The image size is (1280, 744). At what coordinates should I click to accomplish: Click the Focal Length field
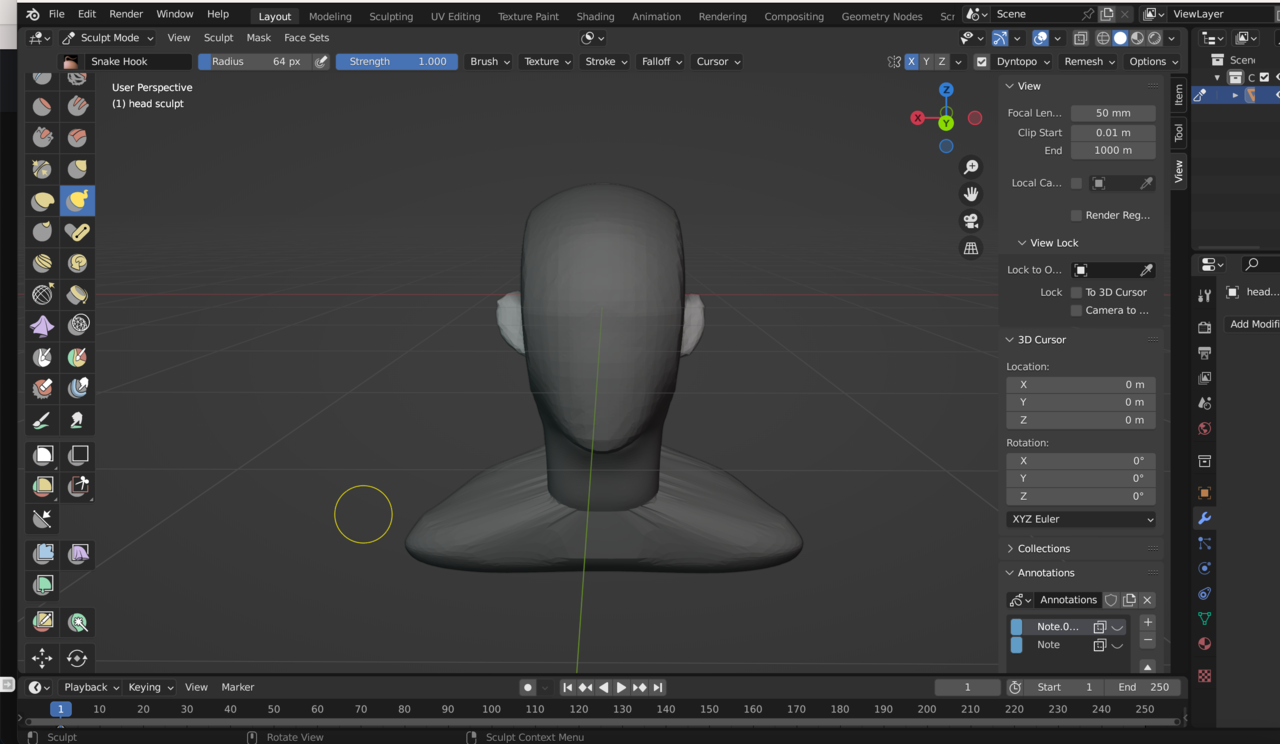point(1112,113)
